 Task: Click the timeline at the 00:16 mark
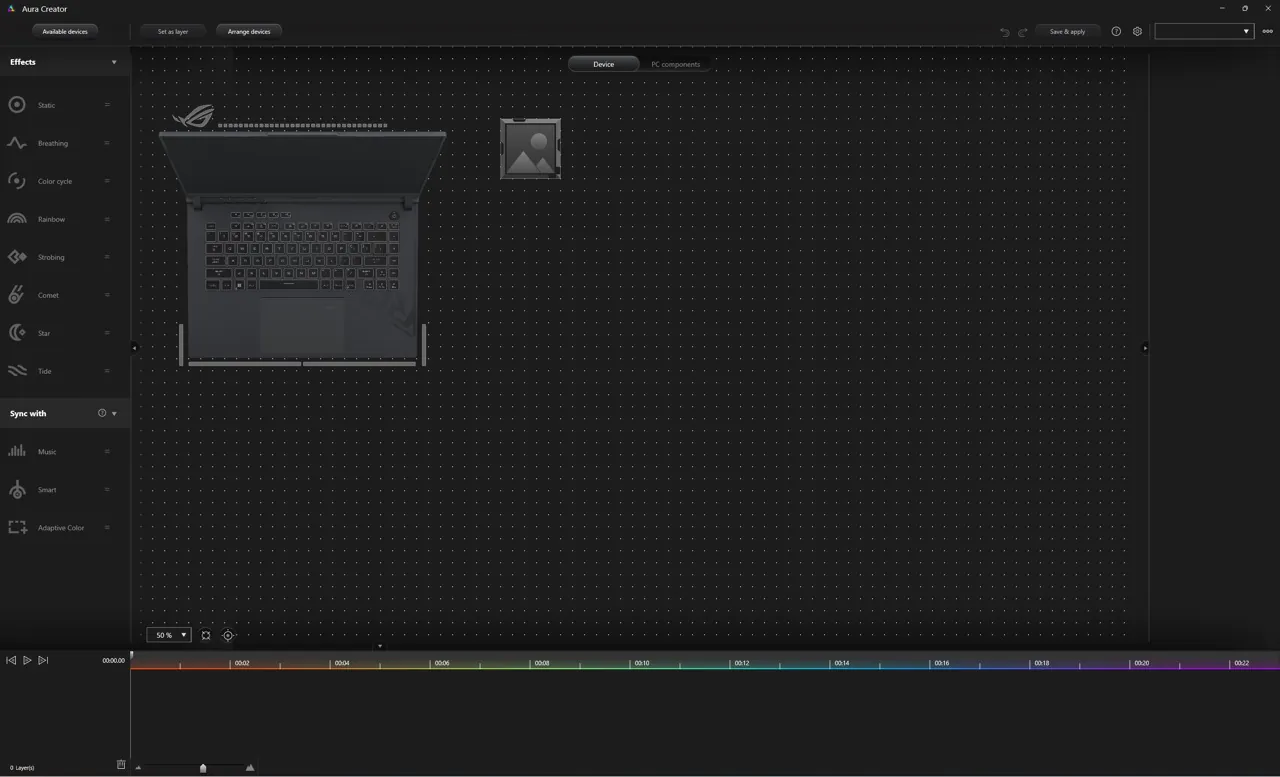[942, 663]
